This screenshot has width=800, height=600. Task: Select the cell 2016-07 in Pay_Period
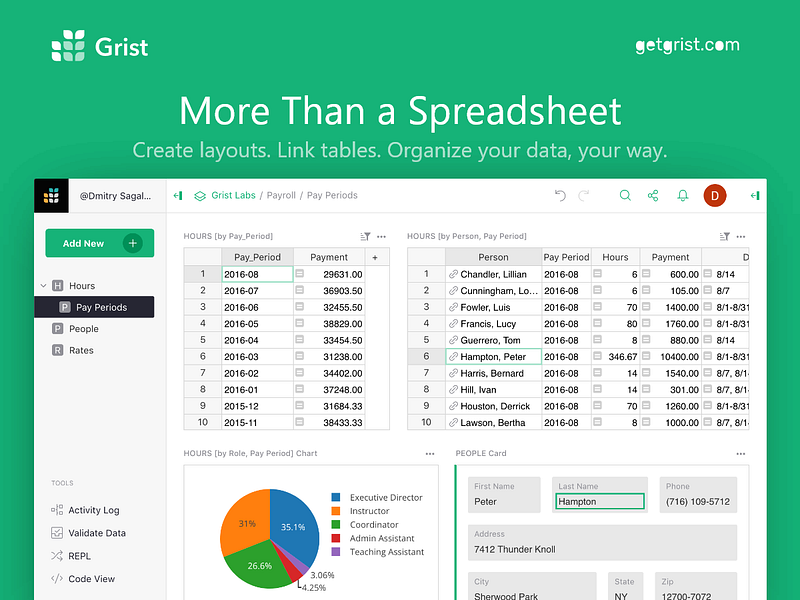(257, 291)
